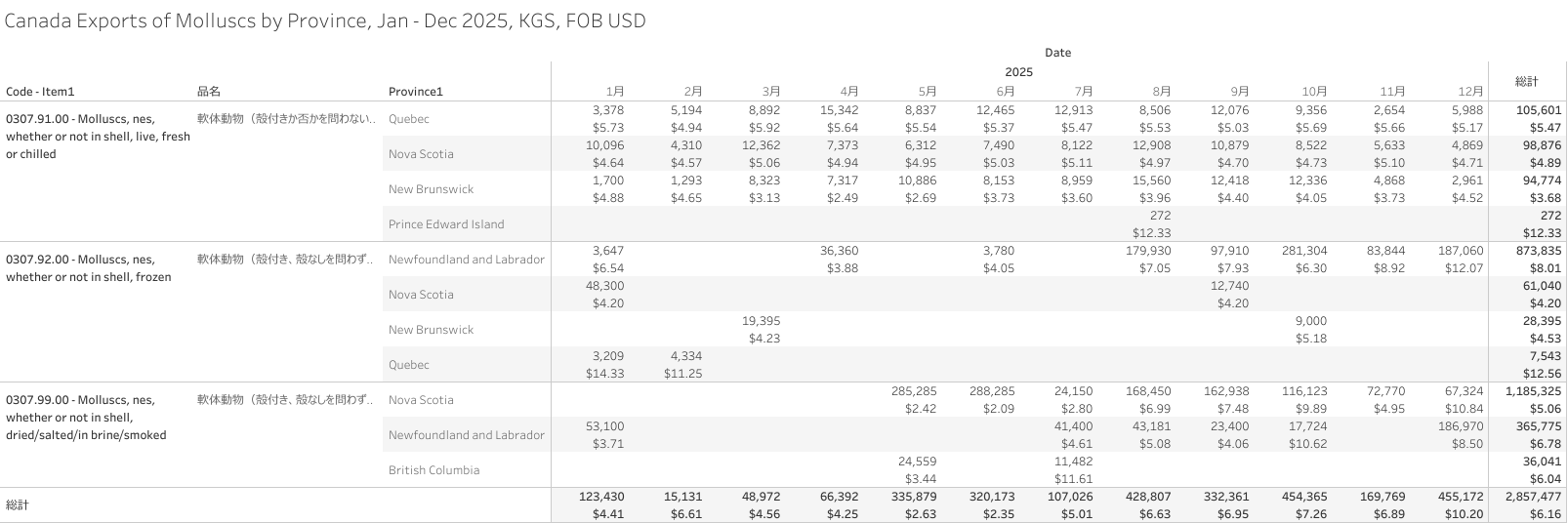Select the 総計 grand total row label
The height and width of the screenshot is (523, 1568).
pos(18,505)
